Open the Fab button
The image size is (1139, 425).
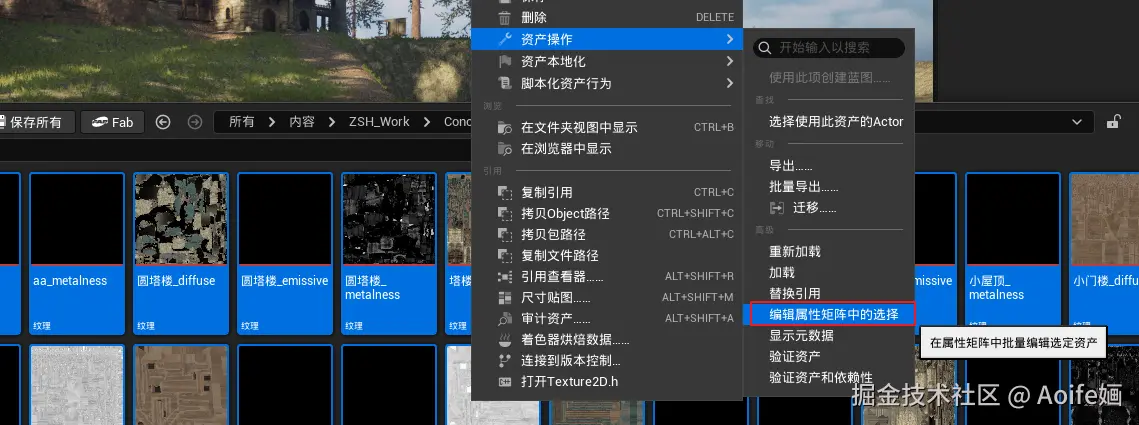coord(113,122)
